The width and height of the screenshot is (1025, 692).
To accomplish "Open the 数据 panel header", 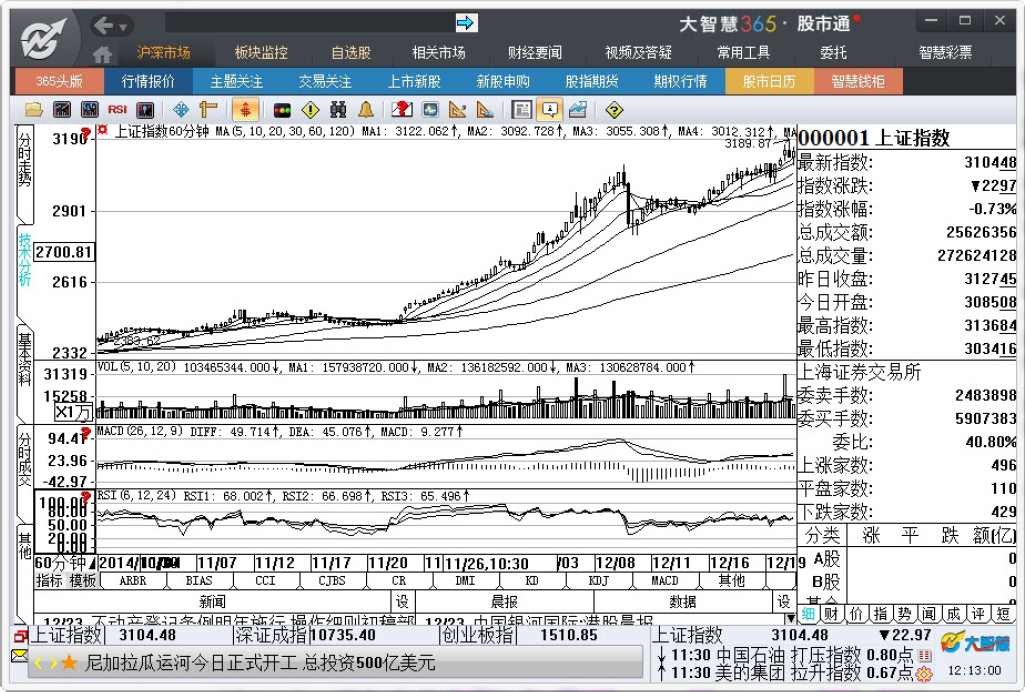I will pyautogui.click(x=682, y=601).
